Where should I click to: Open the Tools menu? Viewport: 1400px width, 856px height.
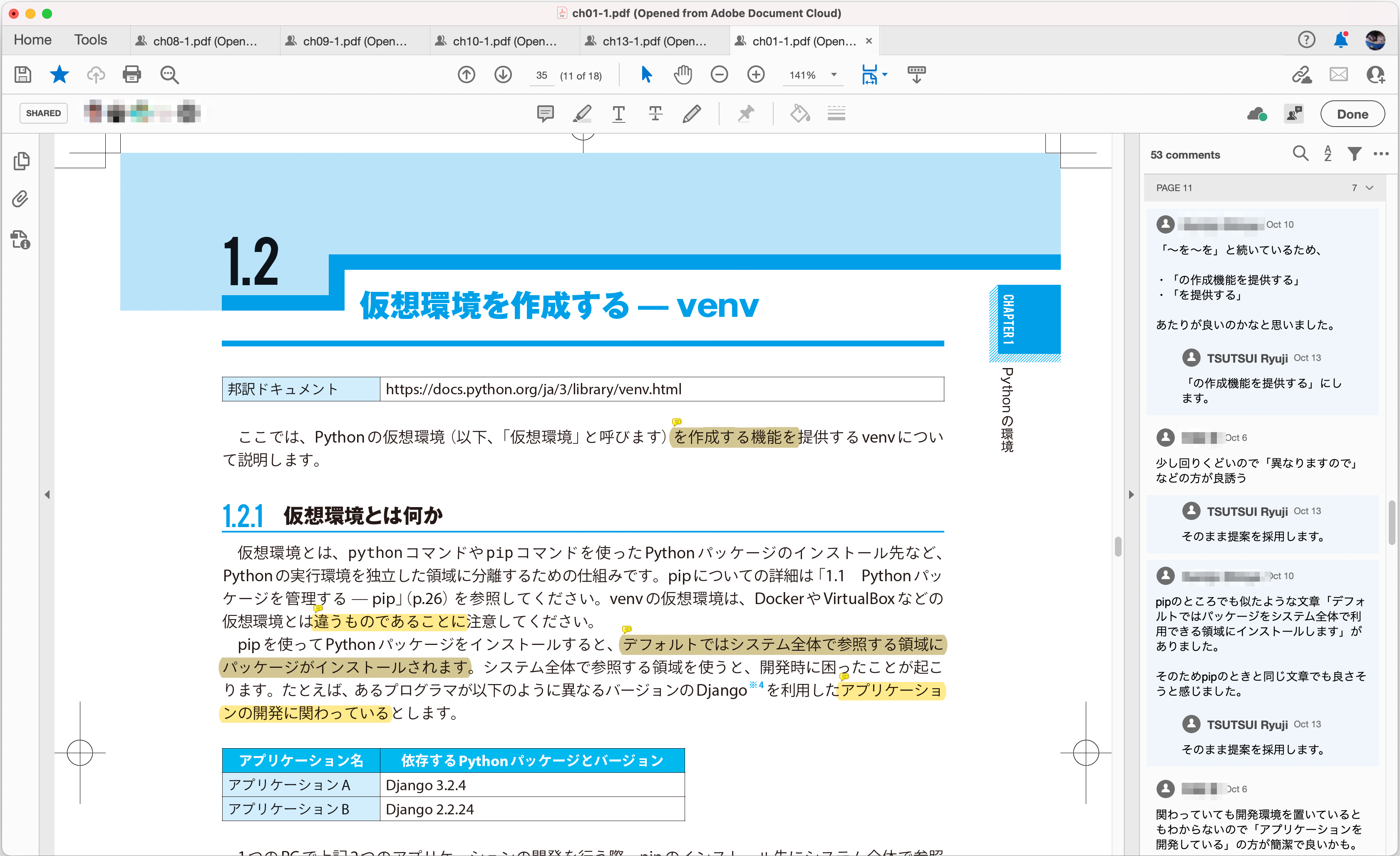pyautogui.click(x=90, y=39)
